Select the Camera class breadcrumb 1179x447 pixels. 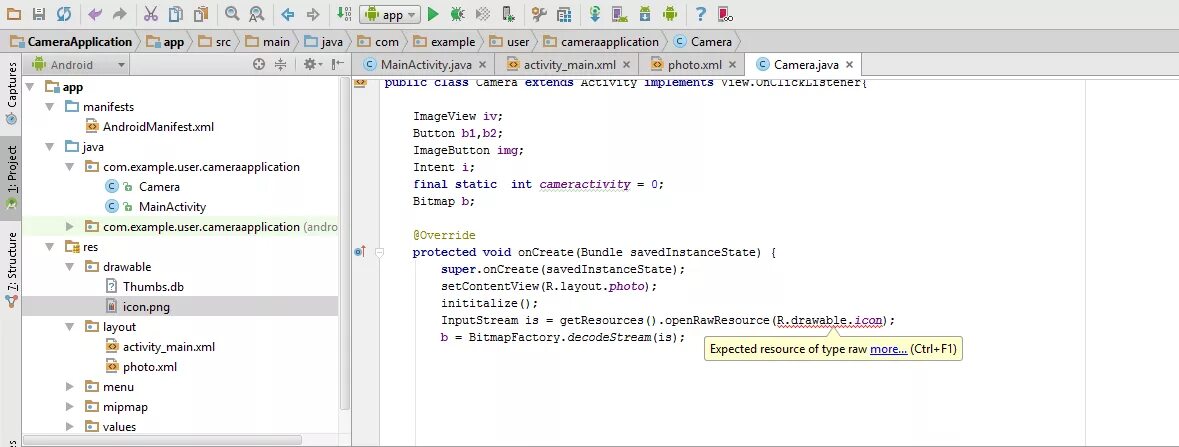point(703,42)
